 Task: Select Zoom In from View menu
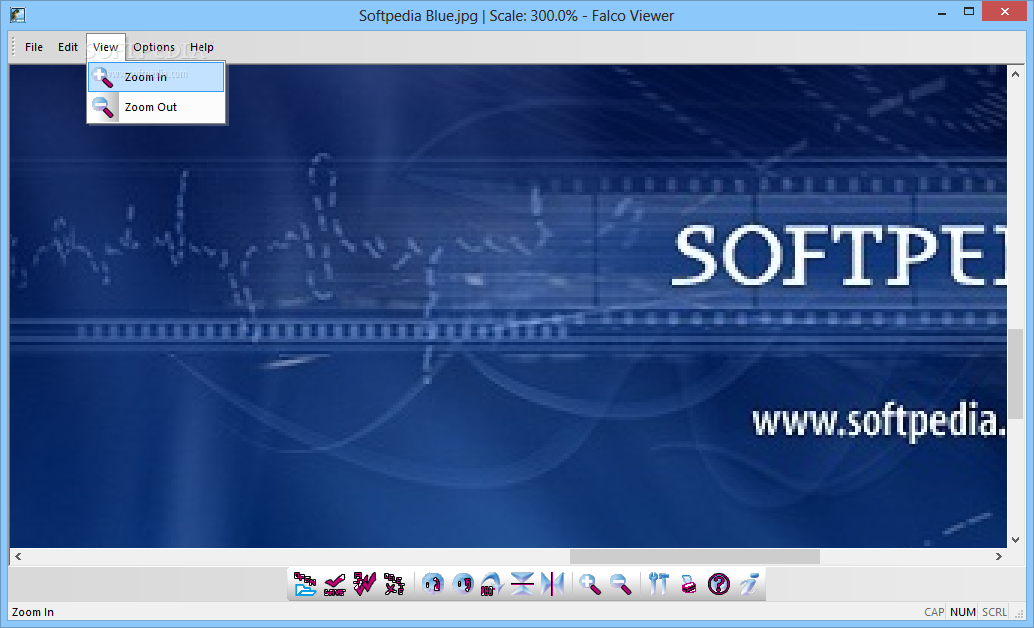156,77
